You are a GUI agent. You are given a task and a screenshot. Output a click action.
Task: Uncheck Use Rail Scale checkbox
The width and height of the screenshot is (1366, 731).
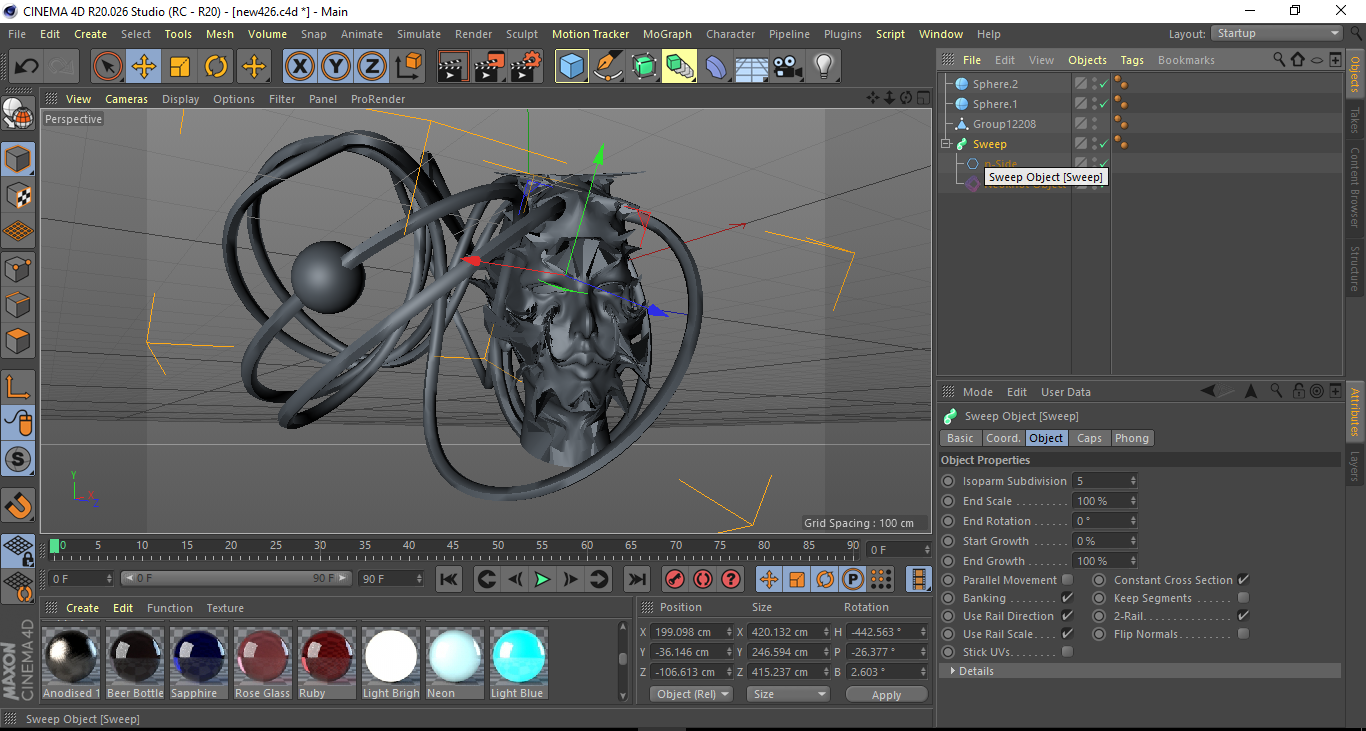coord(1067,634)
